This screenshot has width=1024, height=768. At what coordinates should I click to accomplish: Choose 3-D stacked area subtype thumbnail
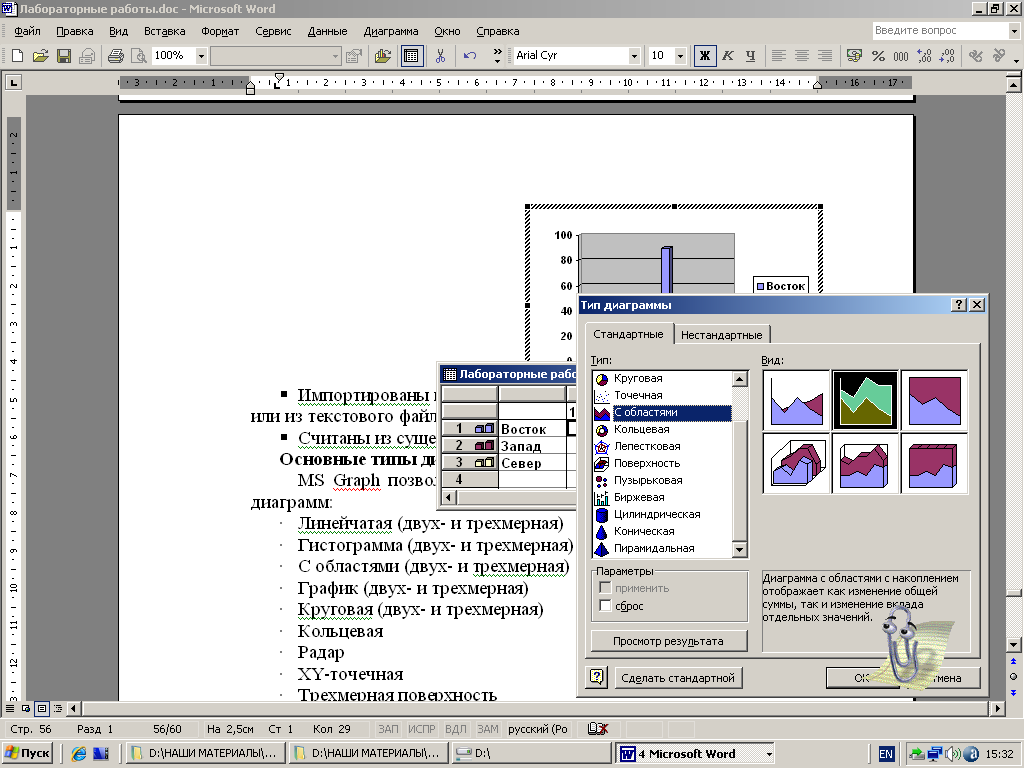(x=865, y=463)
